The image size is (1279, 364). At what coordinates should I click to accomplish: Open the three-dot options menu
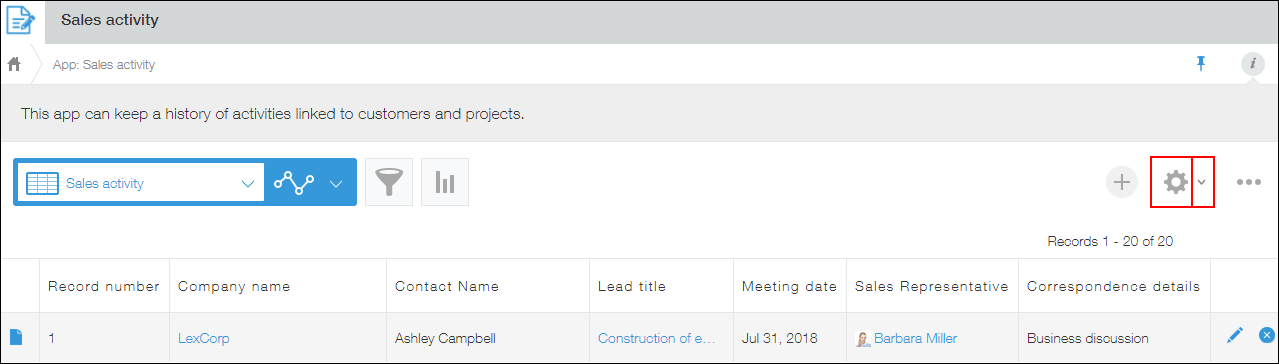pos(1248,182)
